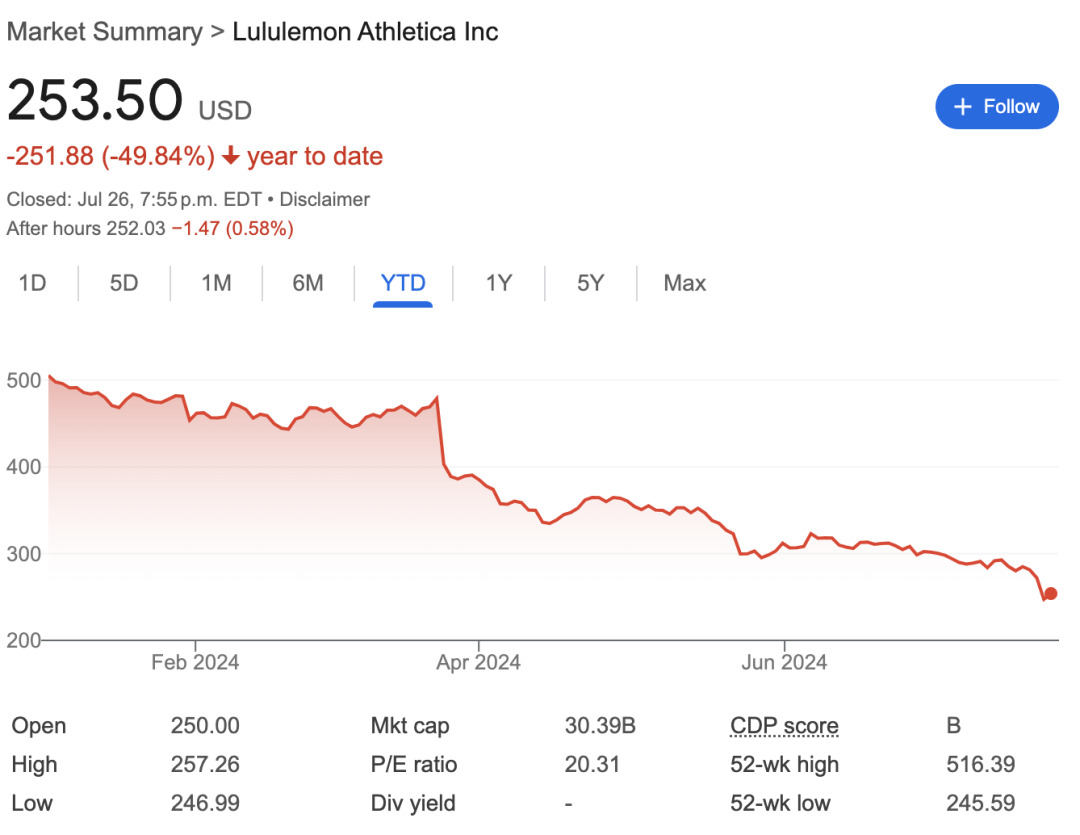Open the Disclaimer link

coord(324,199)
